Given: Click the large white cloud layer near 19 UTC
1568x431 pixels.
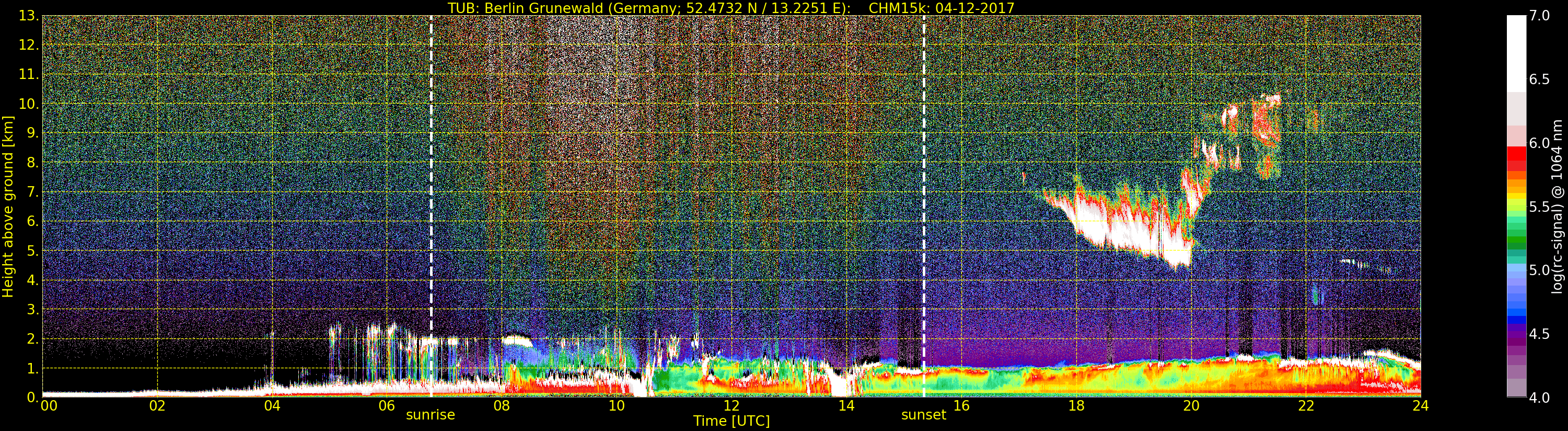Looking at the screenshot, I should tap(1126, 232).
